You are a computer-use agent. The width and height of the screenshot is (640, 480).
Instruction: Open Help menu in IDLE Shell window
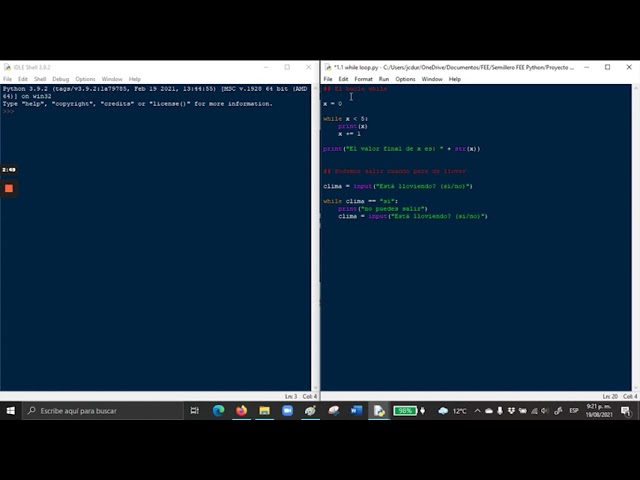135,79
